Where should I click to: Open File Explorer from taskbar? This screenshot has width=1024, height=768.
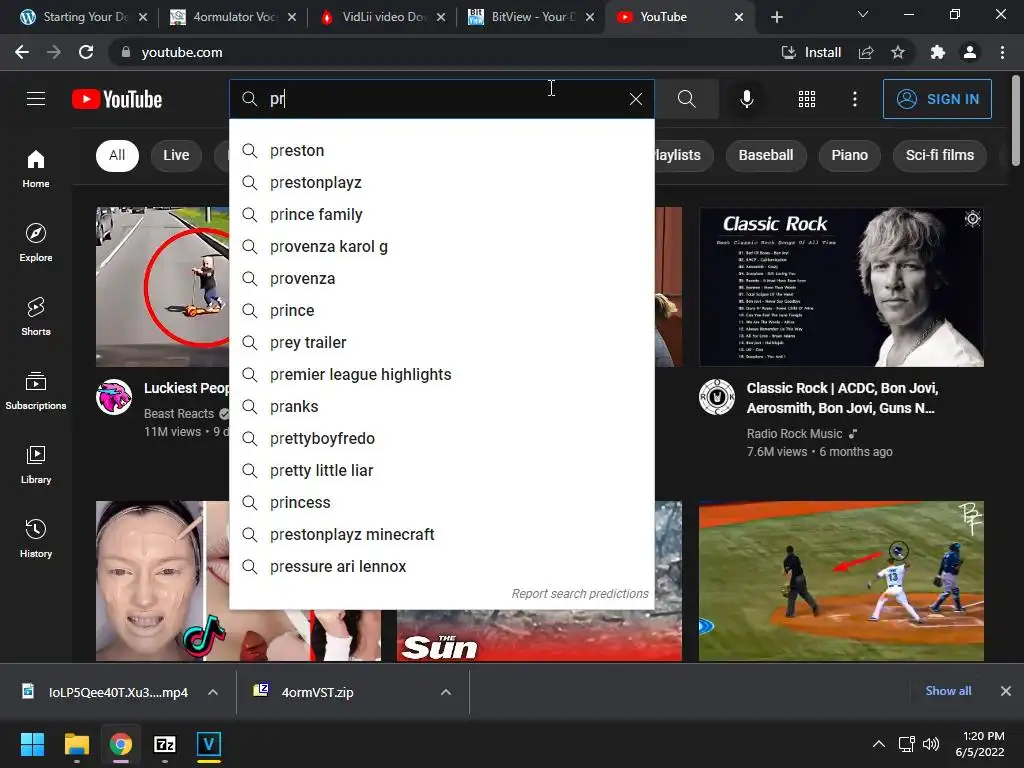76,744
